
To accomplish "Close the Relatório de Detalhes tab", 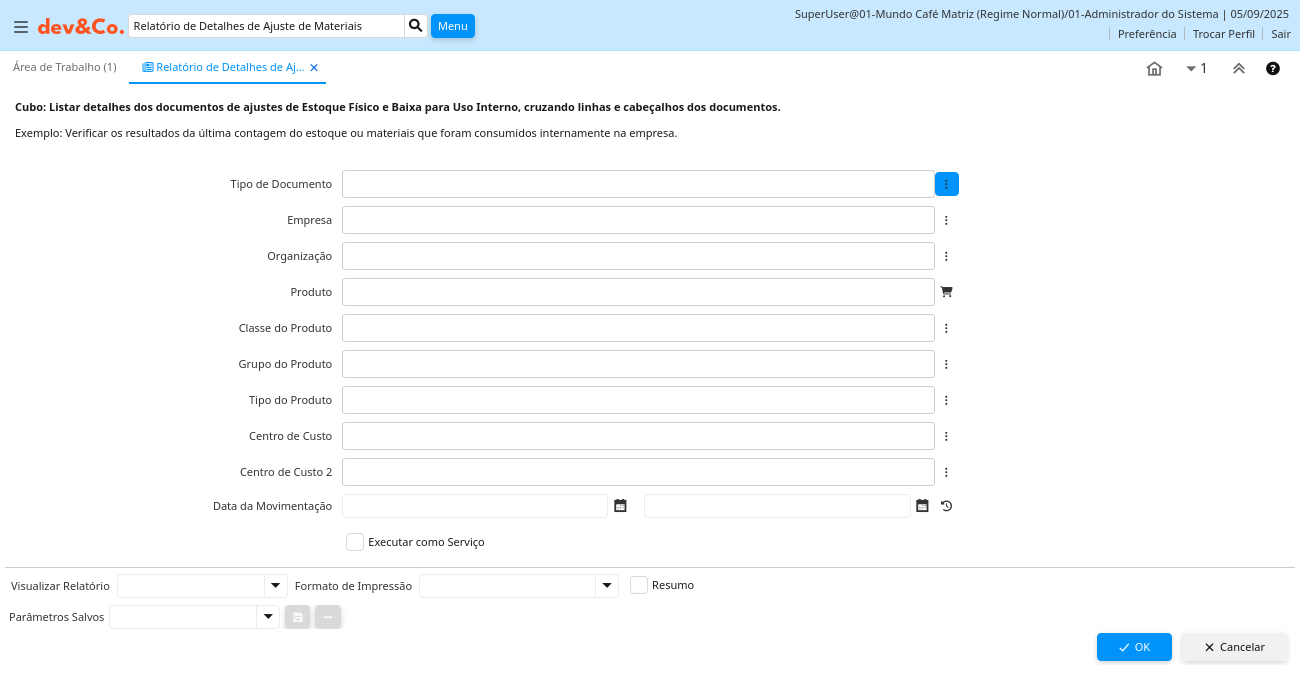I will [x=314, y=68].
